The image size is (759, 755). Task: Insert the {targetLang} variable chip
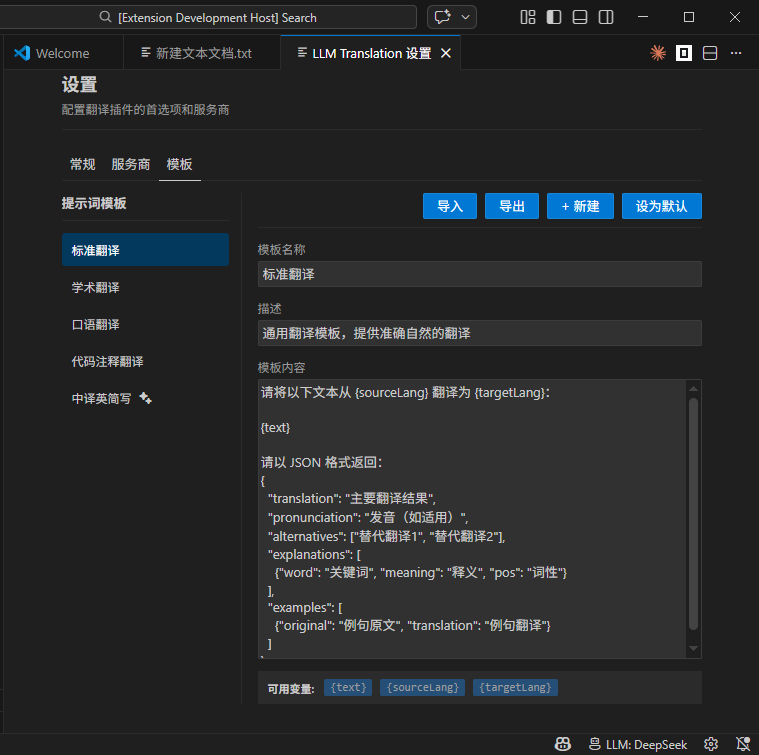[516, 687]
